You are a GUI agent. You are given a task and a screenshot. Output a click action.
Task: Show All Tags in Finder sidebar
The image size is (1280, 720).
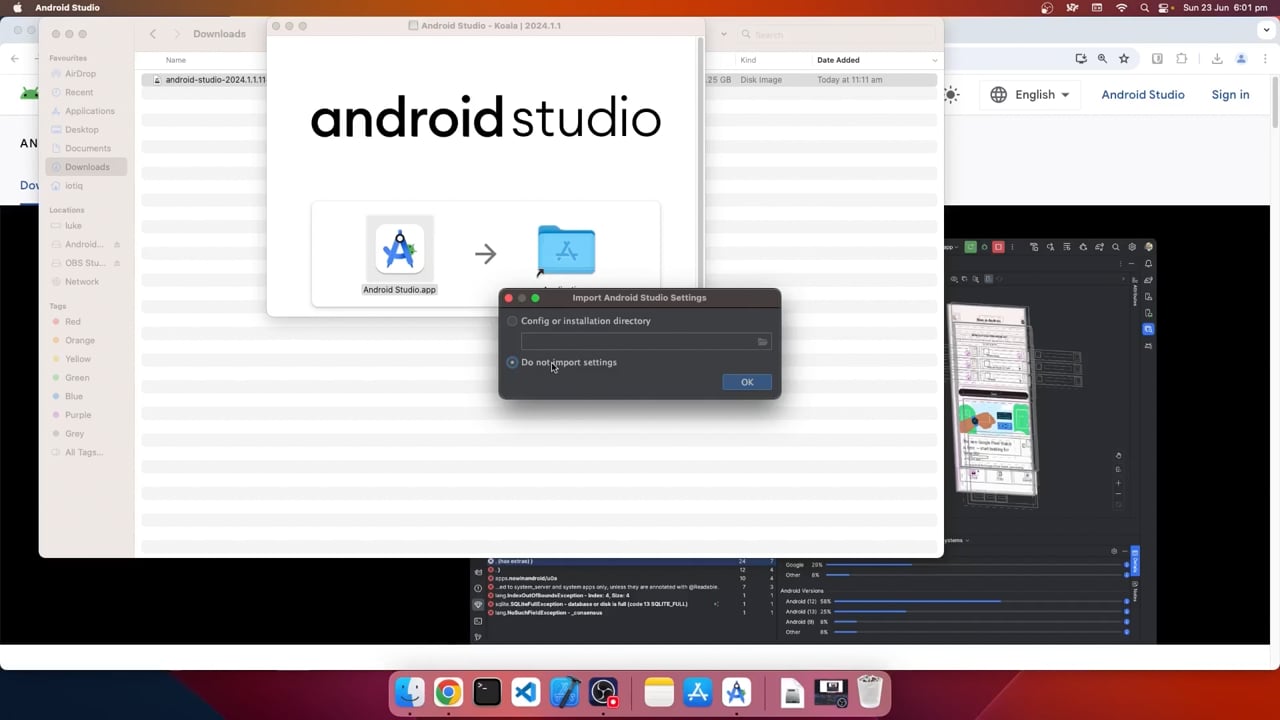84,452
